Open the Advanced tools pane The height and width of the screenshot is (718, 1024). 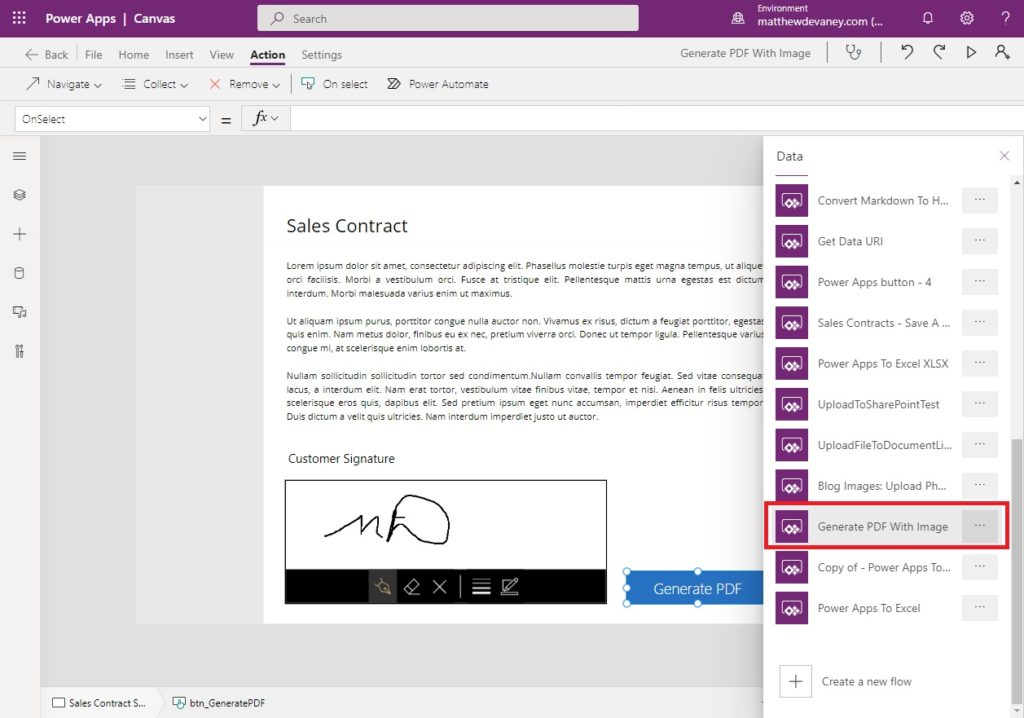[x=18, y=348]
